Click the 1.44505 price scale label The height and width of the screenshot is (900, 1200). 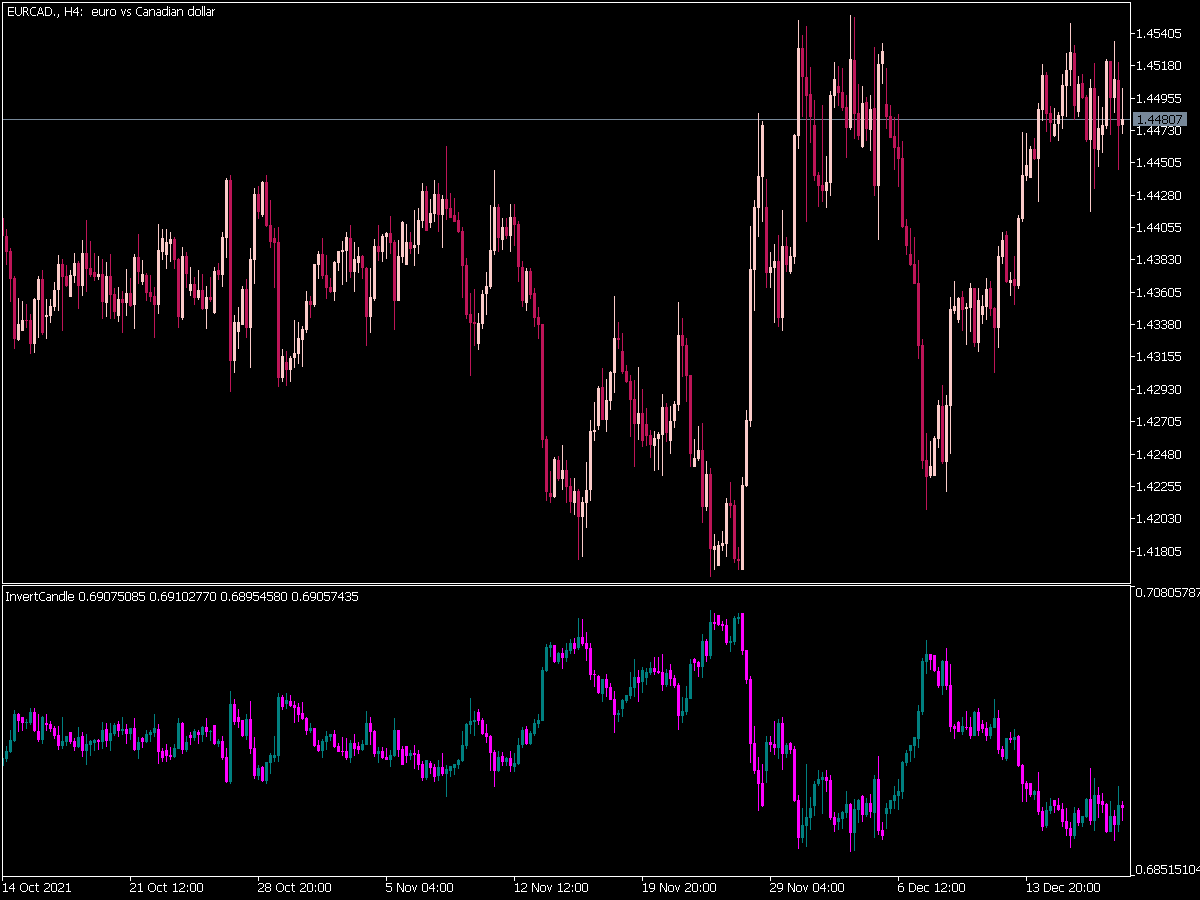(1158, 163)
